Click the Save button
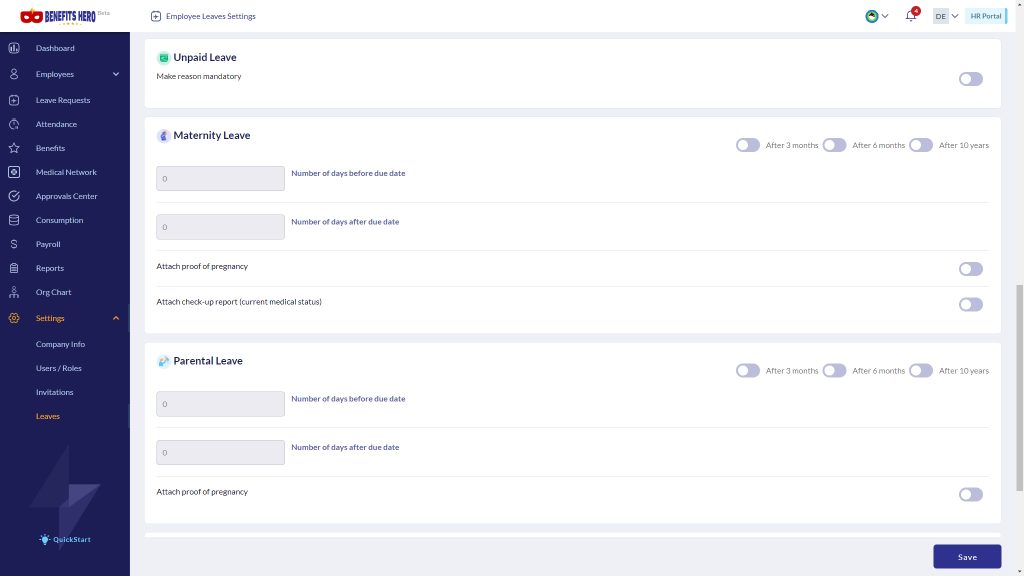 967,557
